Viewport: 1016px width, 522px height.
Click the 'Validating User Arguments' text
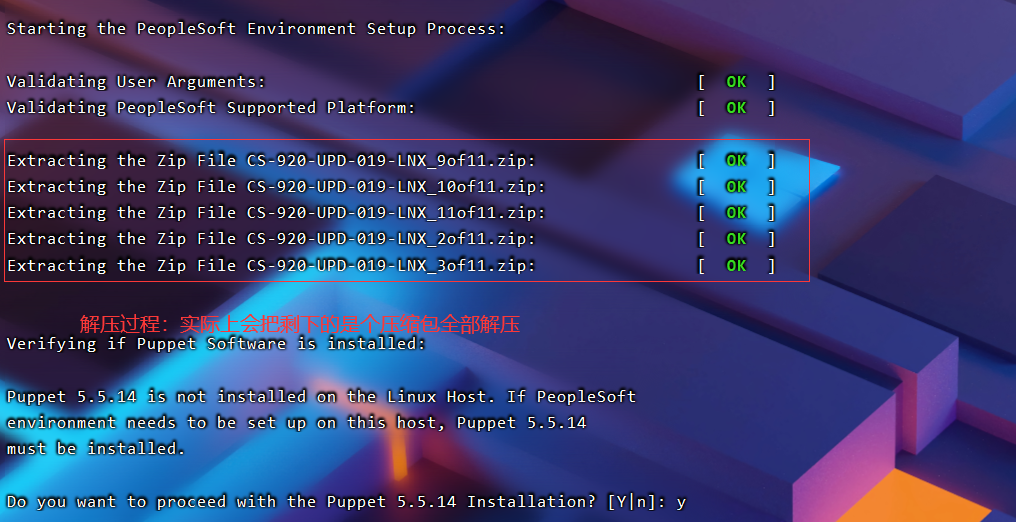136,82
